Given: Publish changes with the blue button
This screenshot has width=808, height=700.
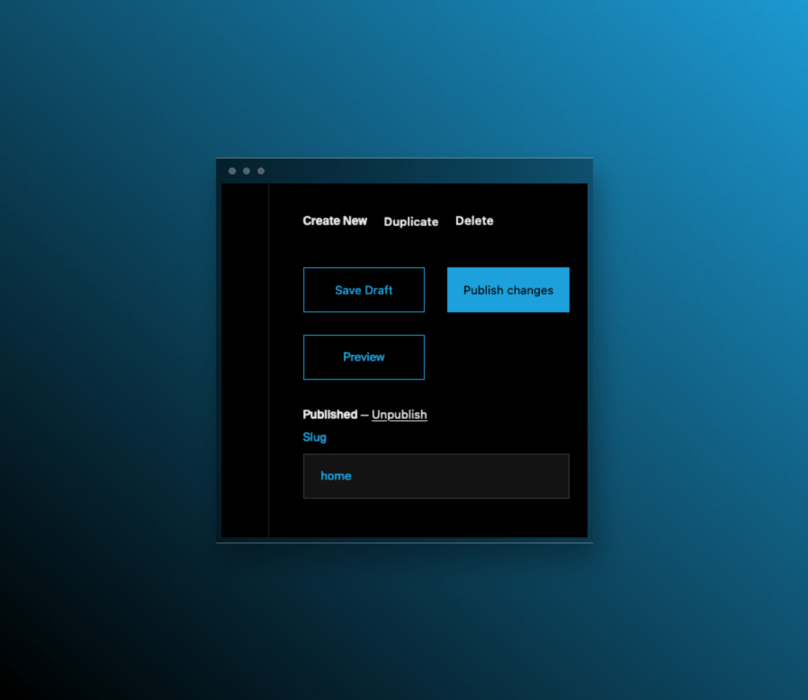Looking at the screenshot, I should [x=508, y=290].
